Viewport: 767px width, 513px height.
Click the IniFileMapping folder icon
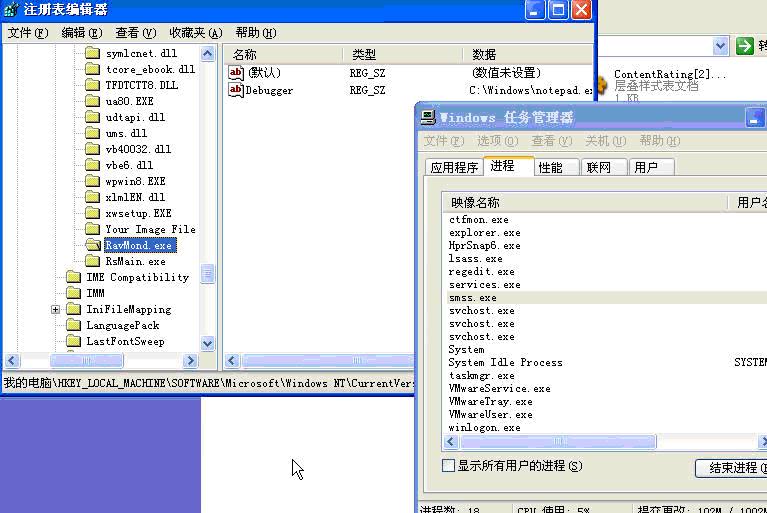[x=73, y=309]
